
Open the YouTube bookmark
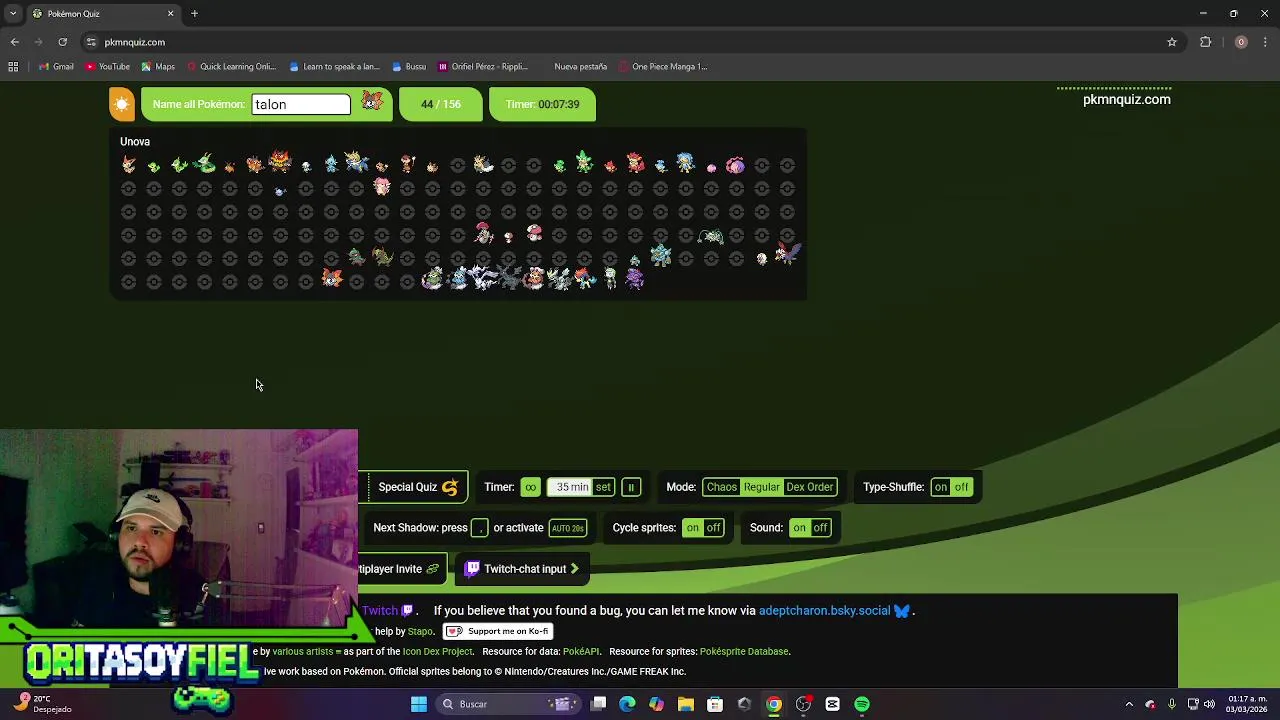[107, 67]
